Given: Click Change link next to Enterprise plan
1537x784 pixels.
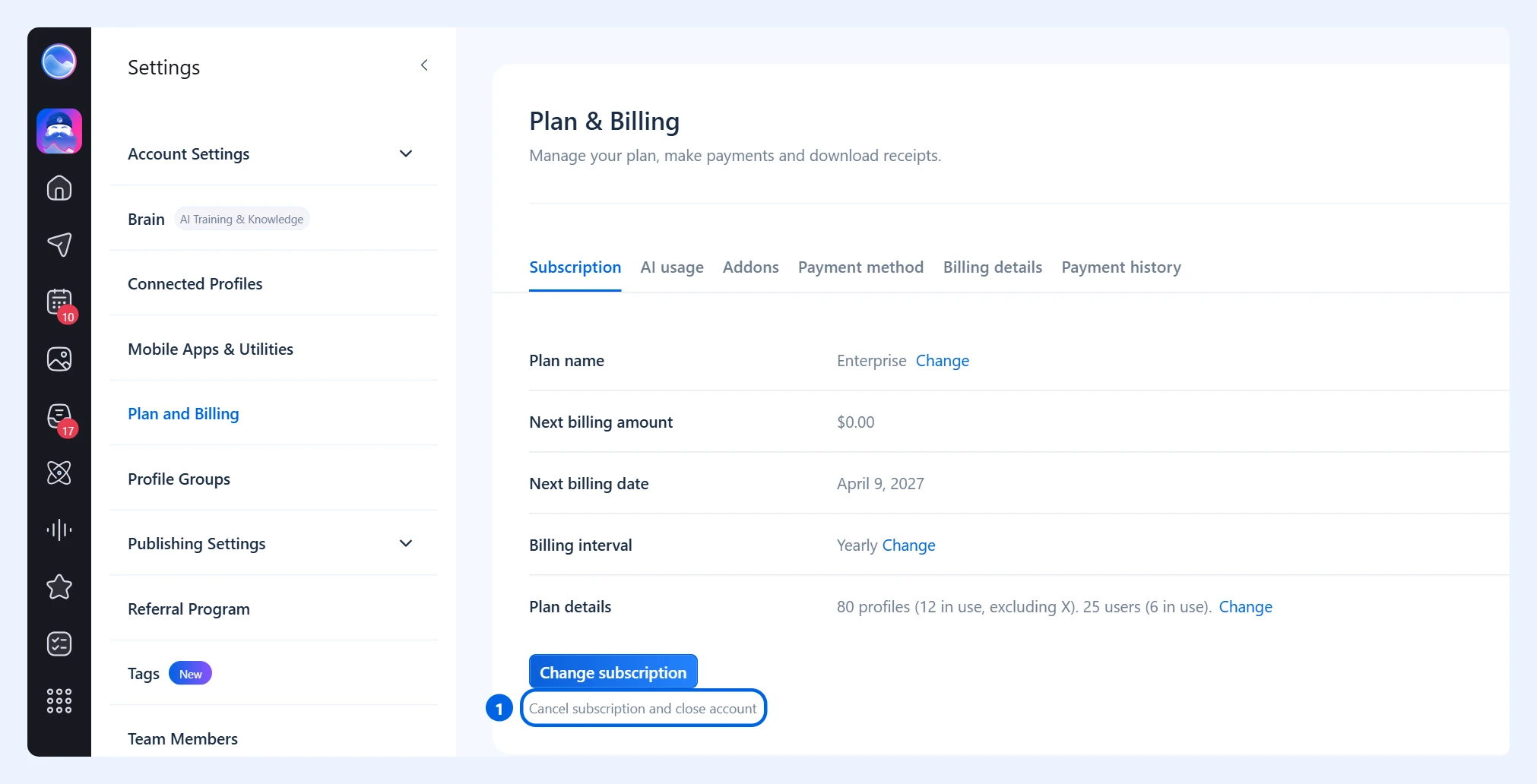Looking at the screenshot, I should [942, 361].
